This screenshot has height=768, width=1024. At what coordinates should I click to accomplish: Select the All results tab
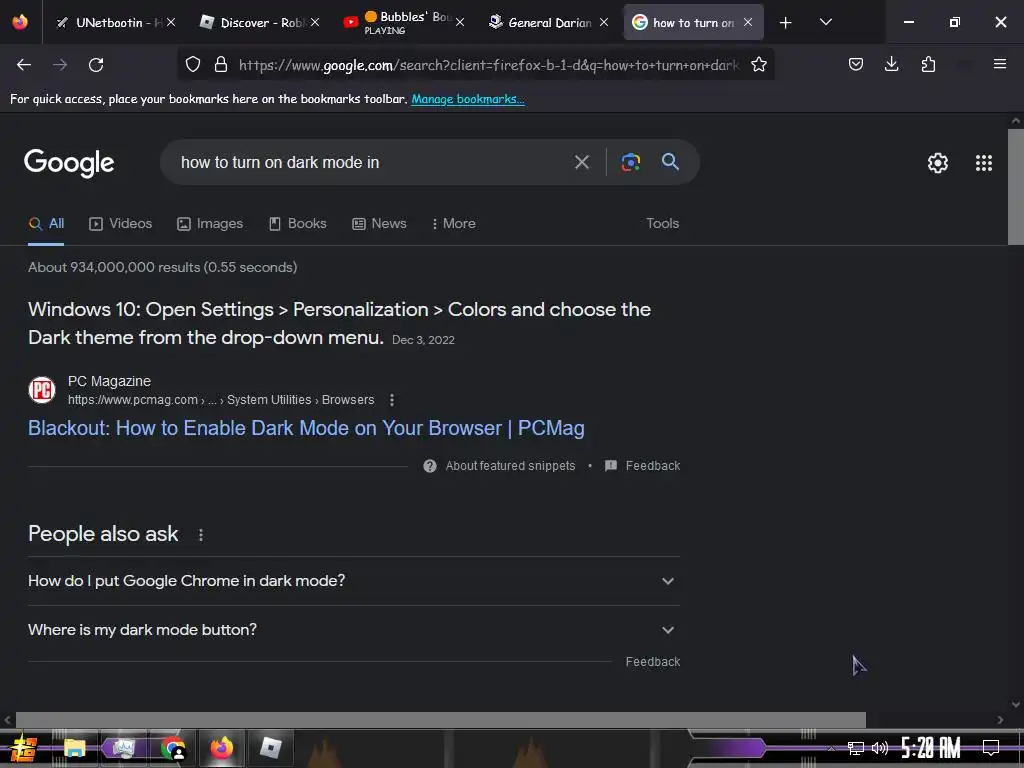click(46, 223)
